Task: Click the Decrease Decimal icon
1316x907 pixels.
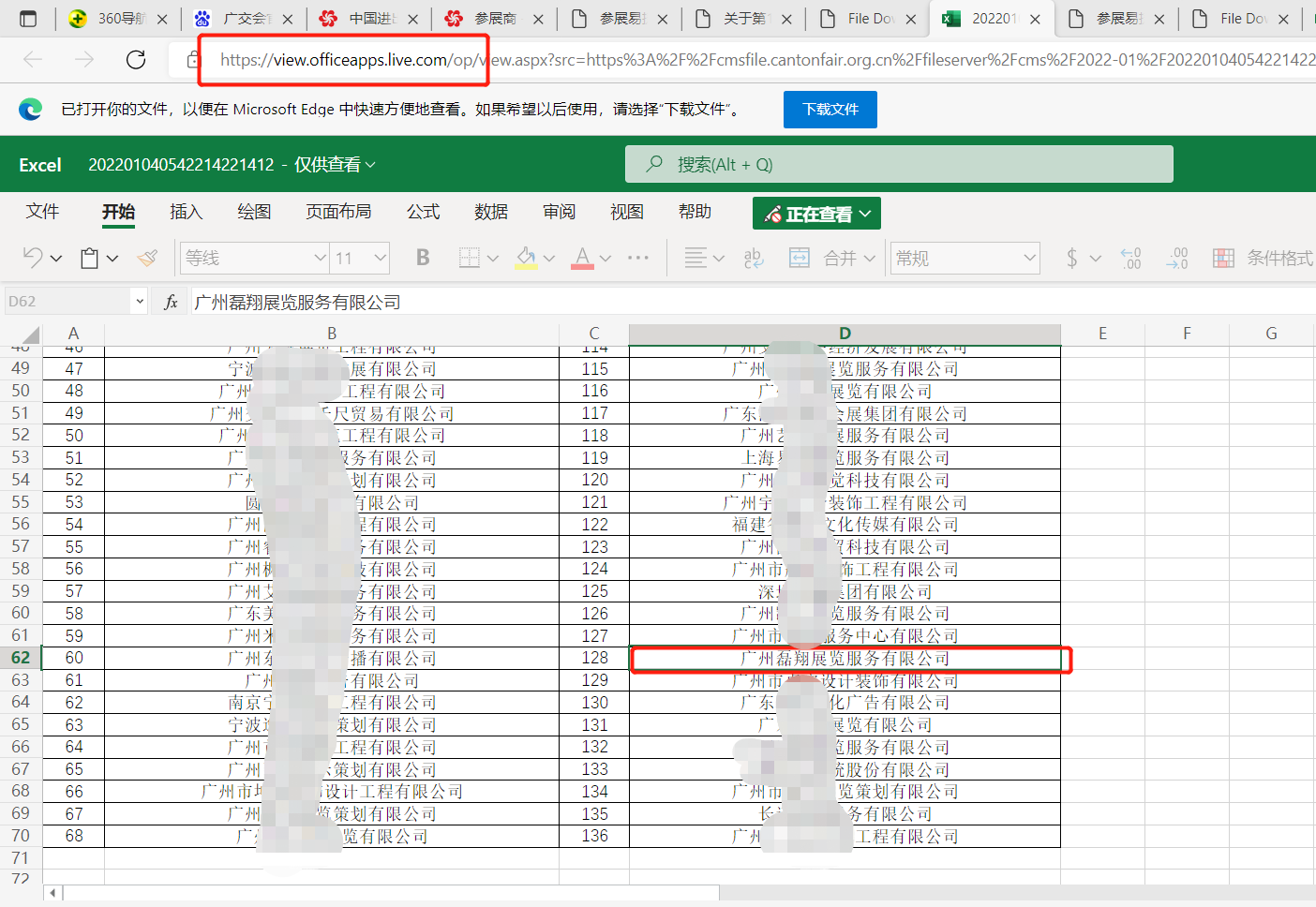Action: pyautogui.click(x=1177, y=257)
